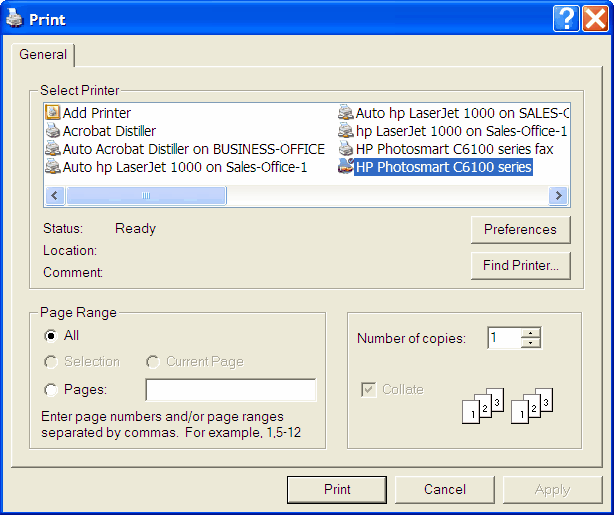Choose the Acrobat Distiller printer icon
614x515 pixels.
tap(54, 131)
